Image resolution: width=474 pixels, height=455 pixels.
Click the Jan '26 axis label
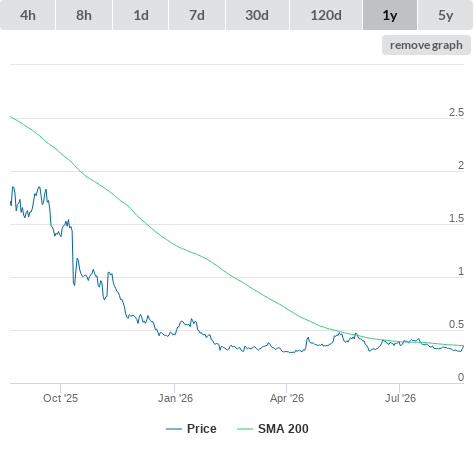point(175,398)
